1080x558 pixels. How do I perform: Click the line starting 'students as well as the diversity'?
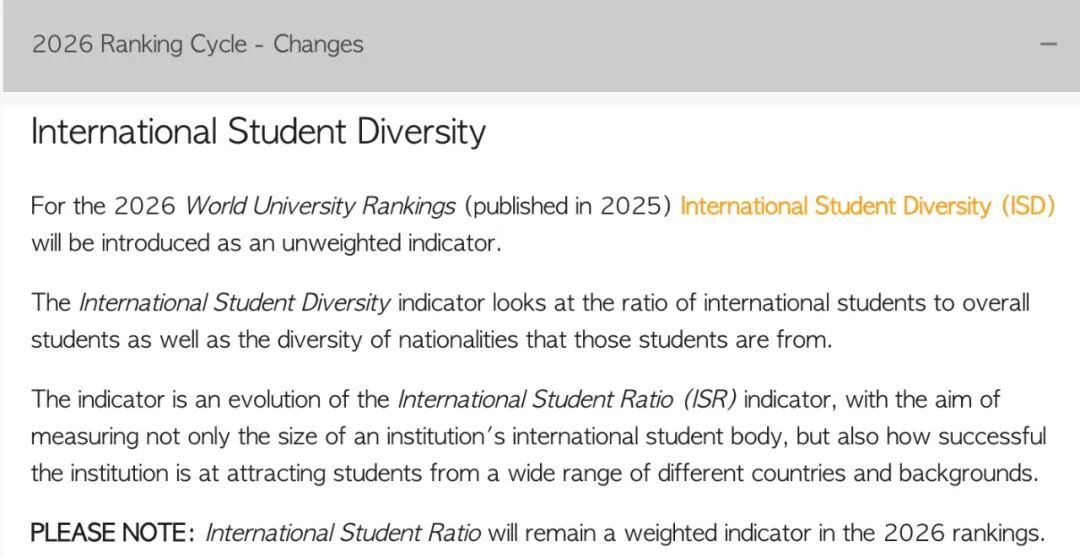431,340
